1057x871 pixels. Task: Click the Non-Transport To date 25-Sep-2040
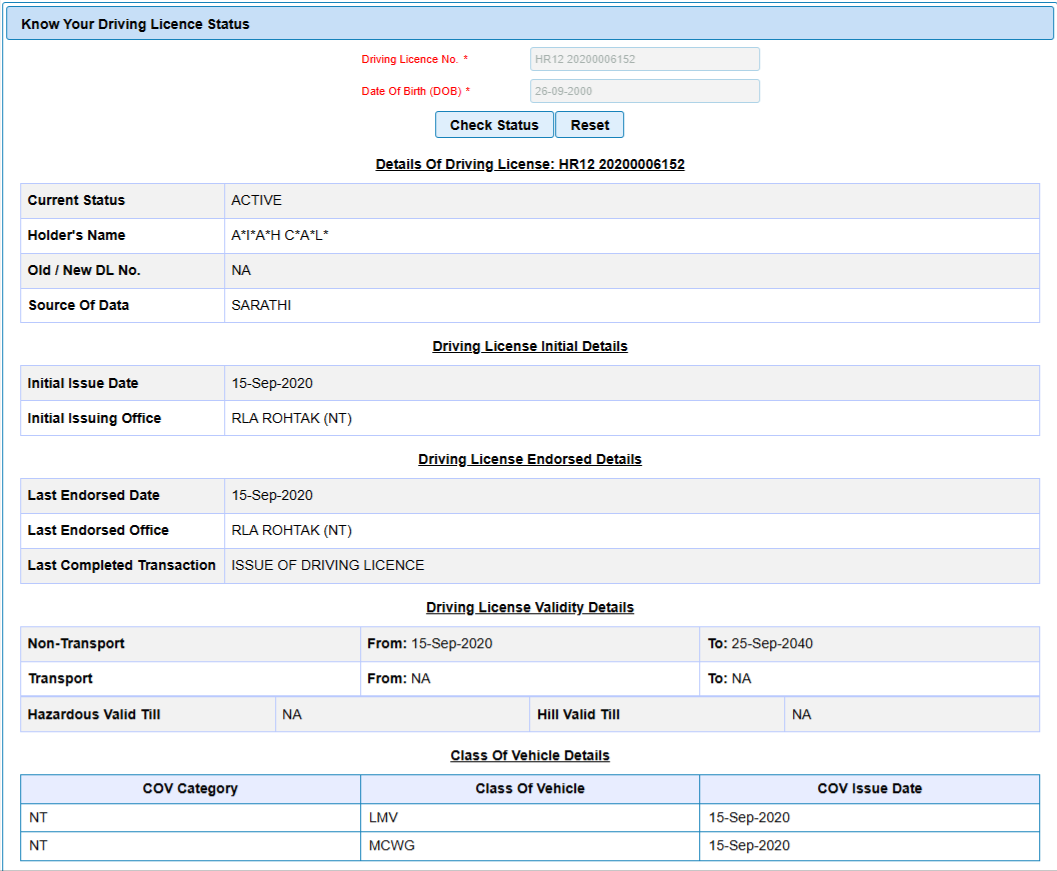click(771, 643)
